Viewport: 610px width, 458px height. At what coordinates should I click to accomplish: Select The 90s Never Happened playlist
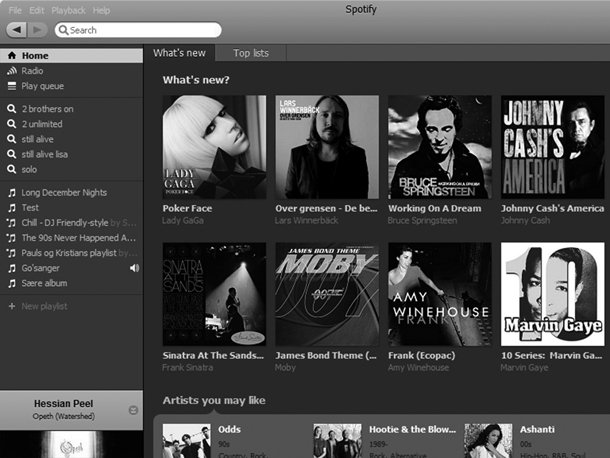(x=78, y=238)
